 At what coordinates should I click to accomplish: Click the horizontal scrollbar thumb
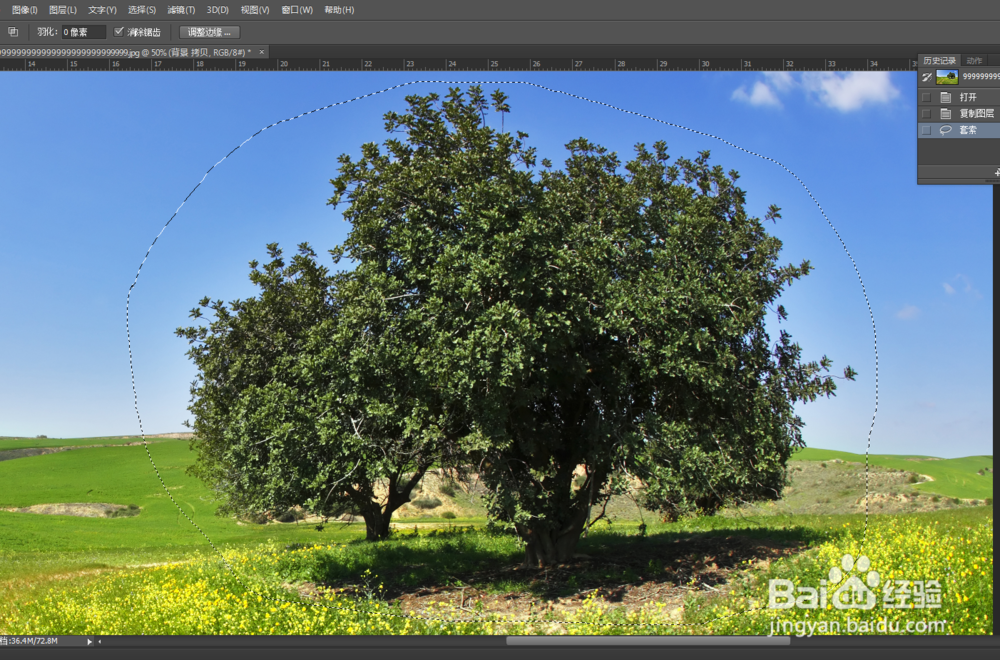pos(648,641)
